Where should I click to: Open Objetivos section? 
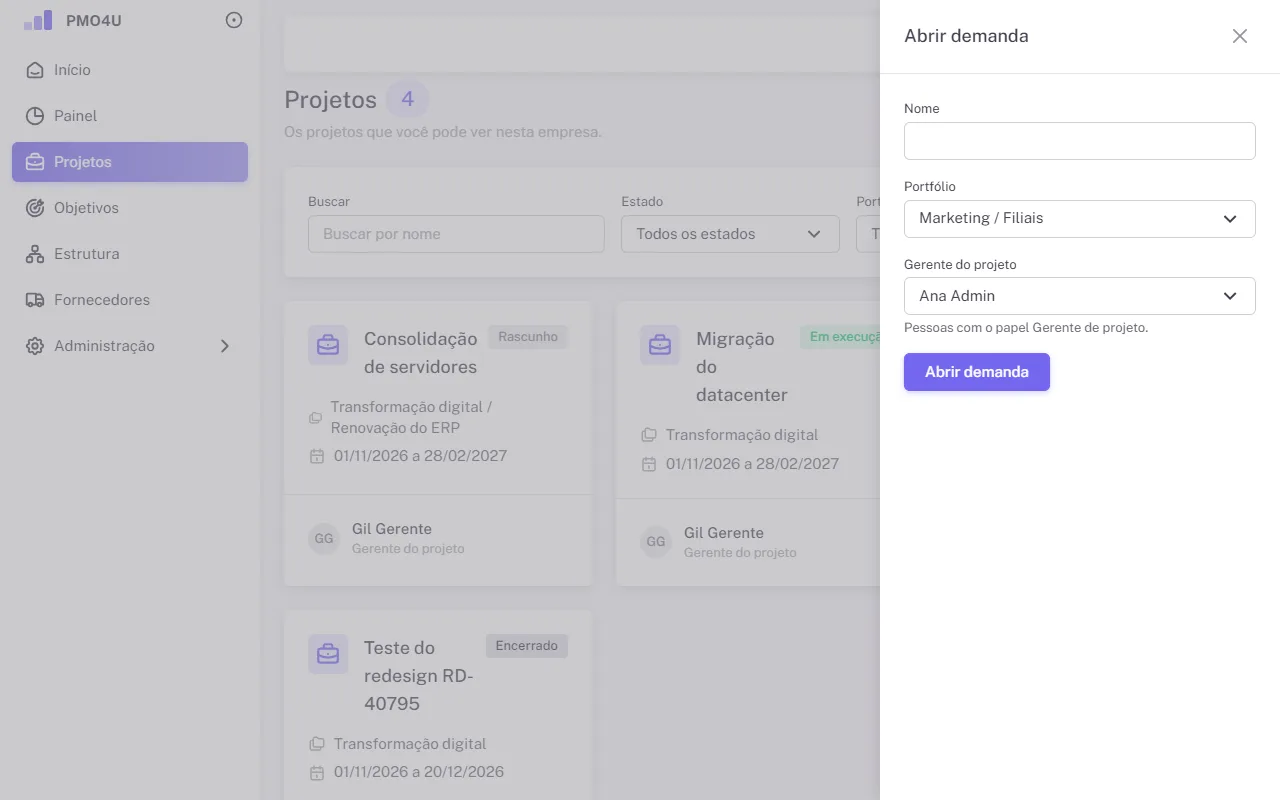point(130,208)
